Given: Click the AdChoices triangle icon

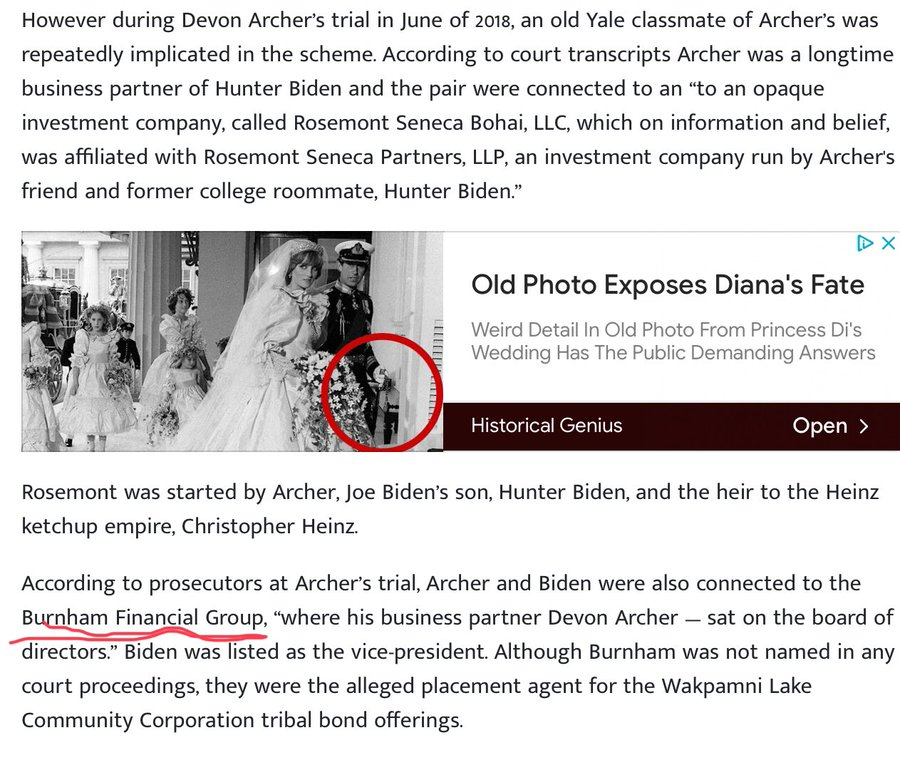Looking at the screenshot, I should pos(865,243).
